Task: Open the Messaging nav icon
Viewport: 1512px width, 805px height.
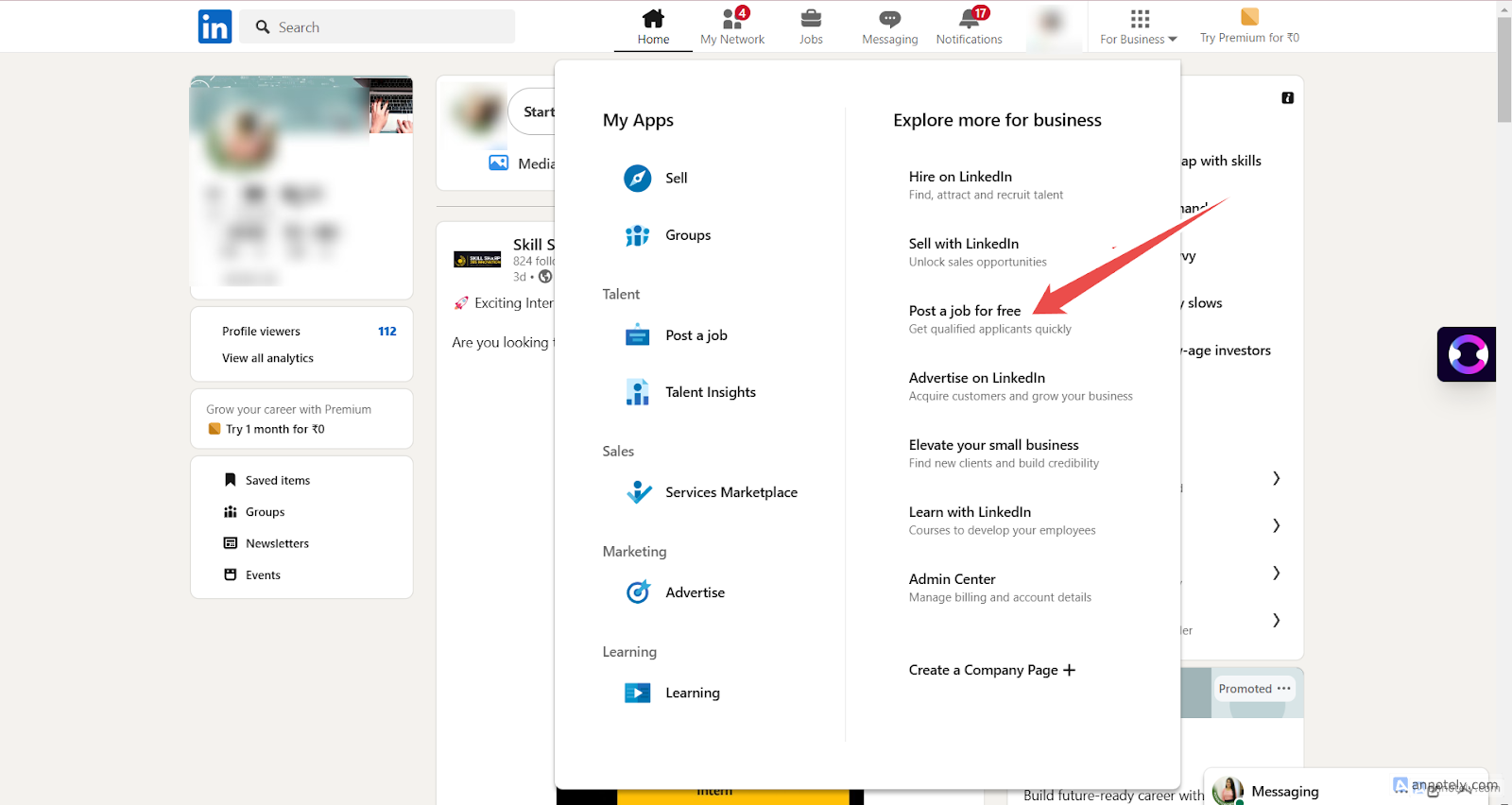Action: coord(890,18)
